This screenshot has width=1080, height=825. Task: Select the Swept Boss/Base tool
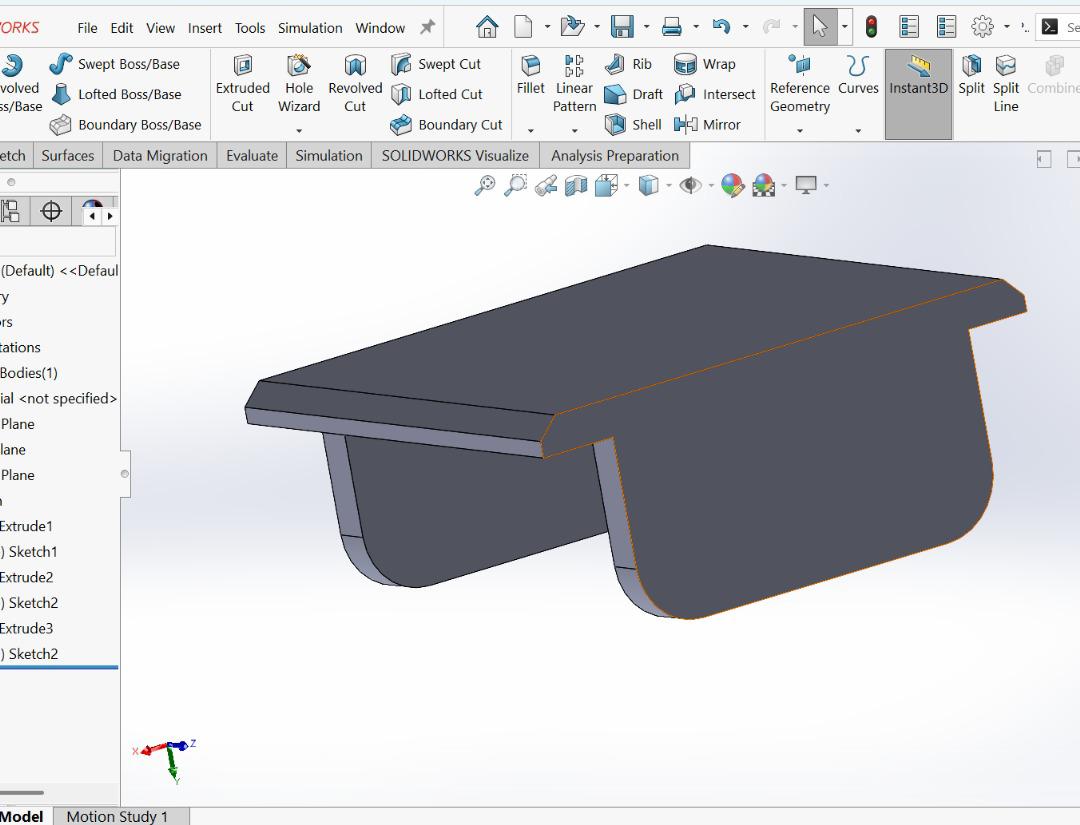click(114, 64)
